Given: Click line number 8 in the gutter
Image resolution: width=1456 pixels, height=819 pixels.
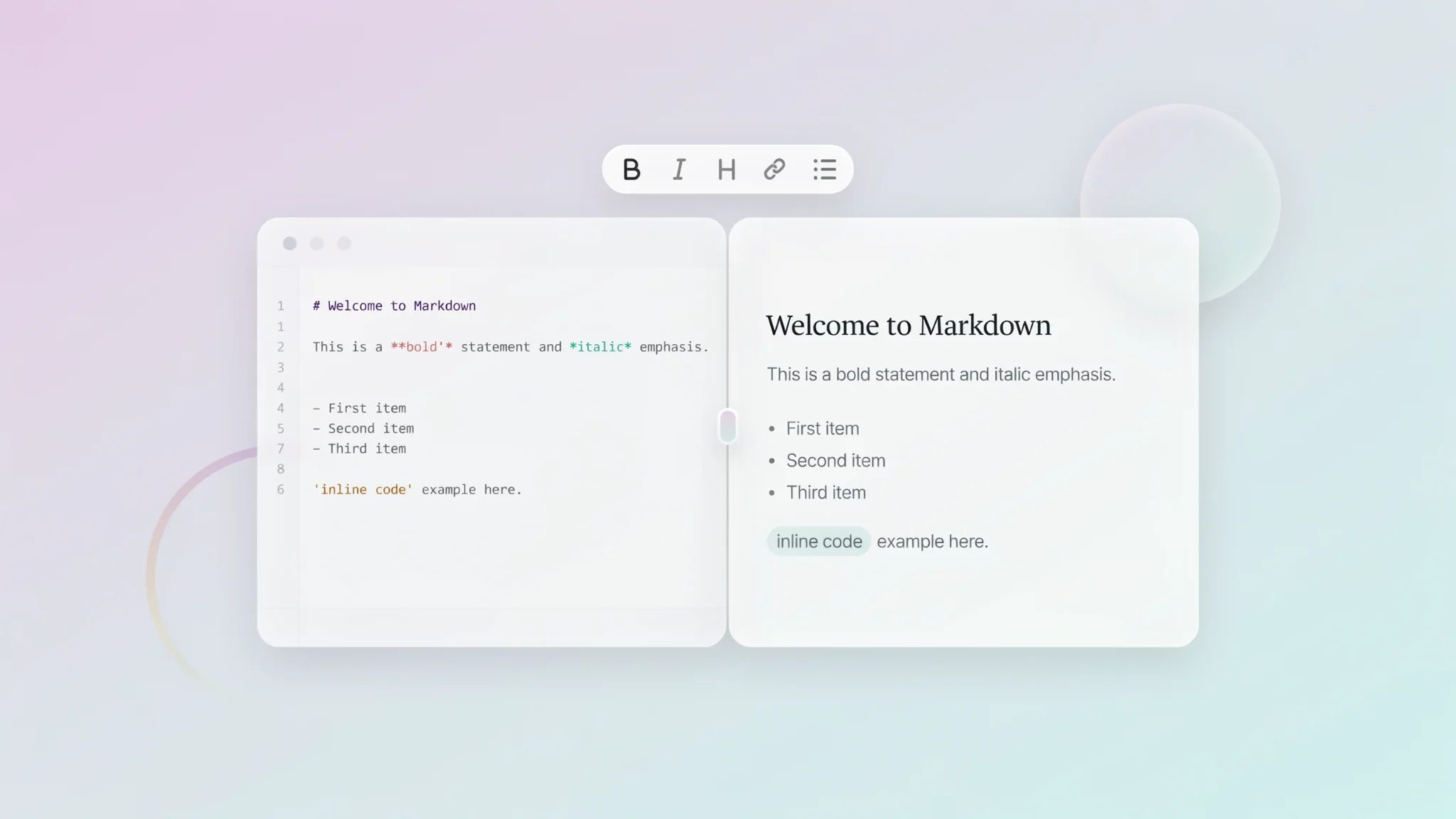Looking at the screenshot, I should pyautogui.click(x=281, y=469).
